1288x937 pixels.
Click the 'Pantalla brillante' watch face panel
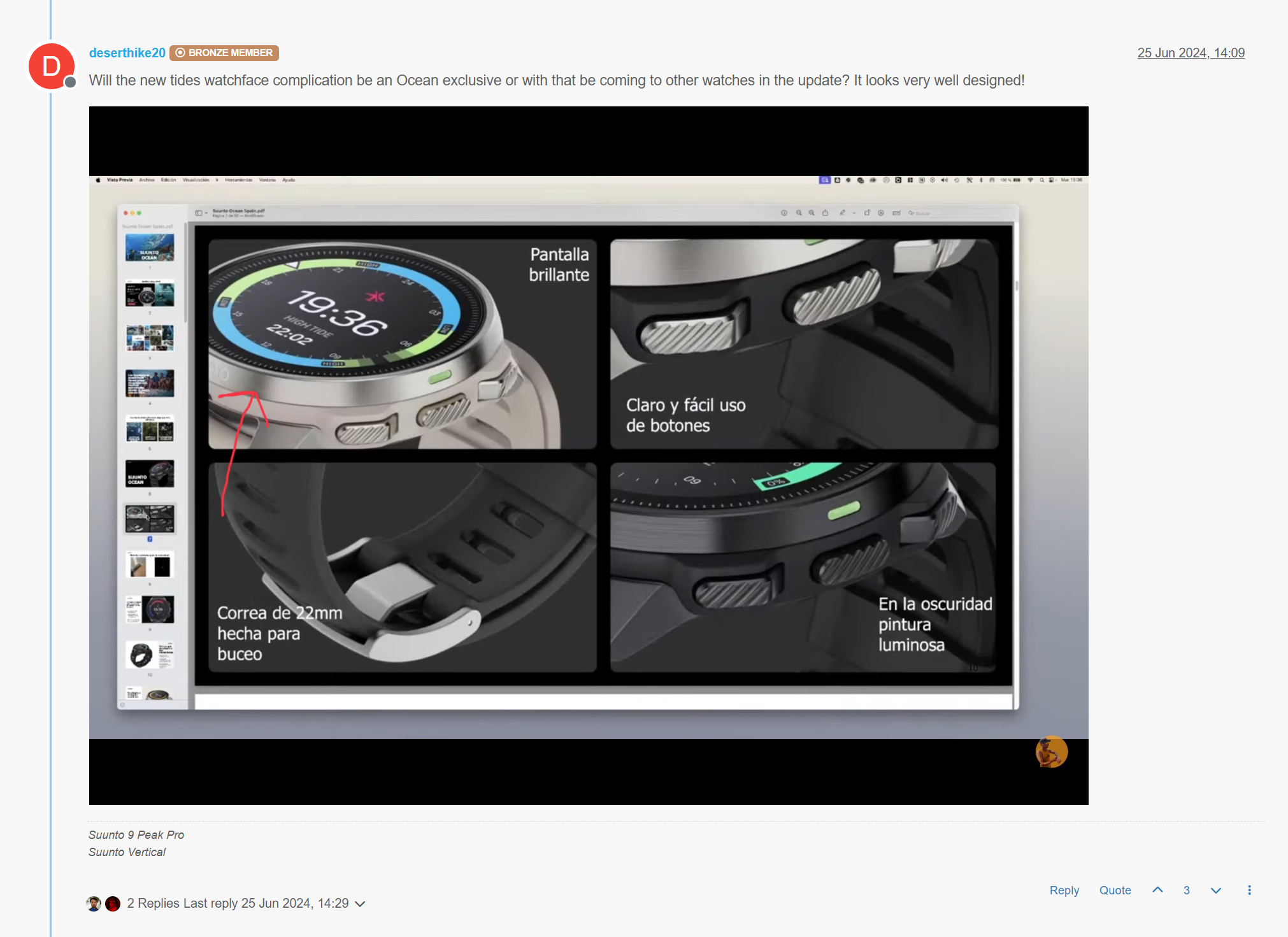tap(403, 344)
